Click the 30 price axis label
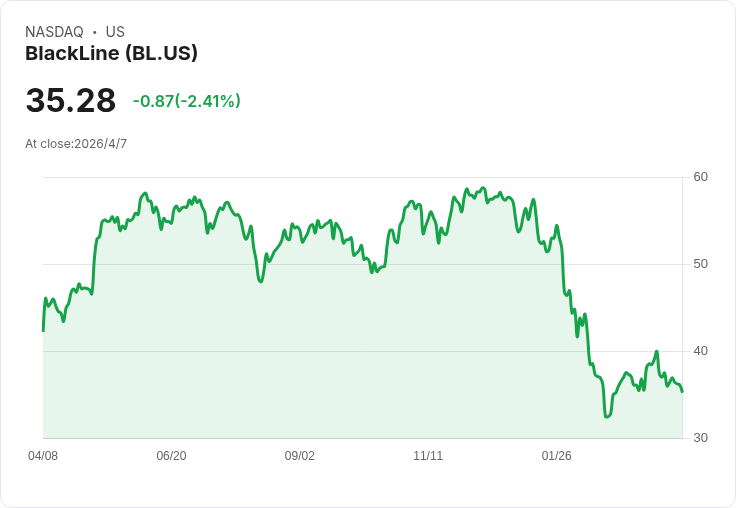The image size is (736, 508). [700, 438]
